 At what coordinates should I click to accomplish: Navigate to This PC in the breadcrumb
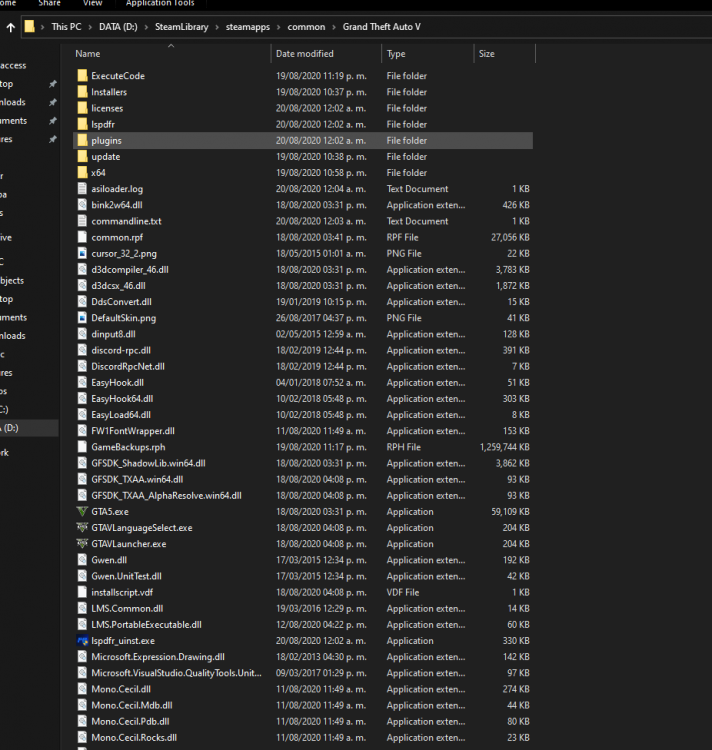(66, 27)
